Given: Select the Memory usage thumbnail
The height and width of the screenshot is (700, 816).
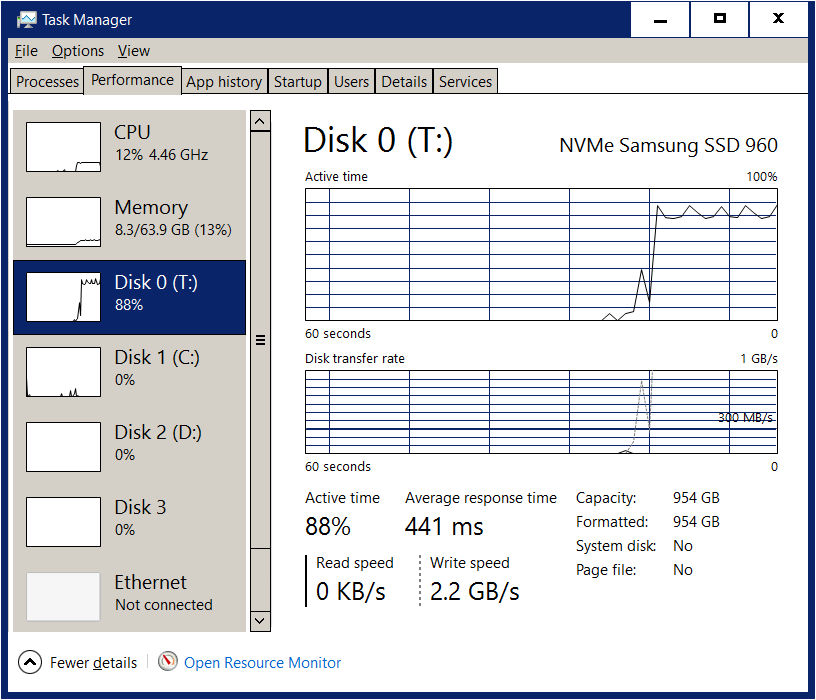Looking at the screenshot, I should click(x=63, y=222).
